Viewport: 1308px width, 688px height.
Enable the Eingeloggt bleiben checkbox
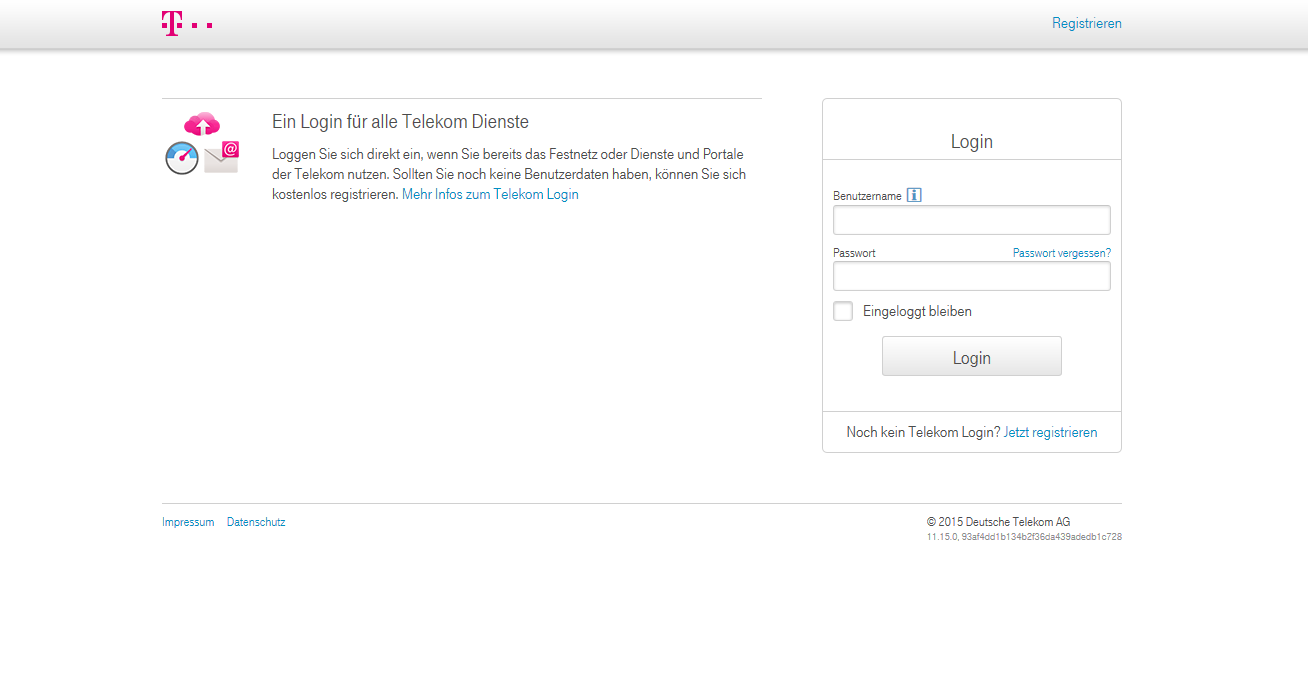[x=843, y=311]
